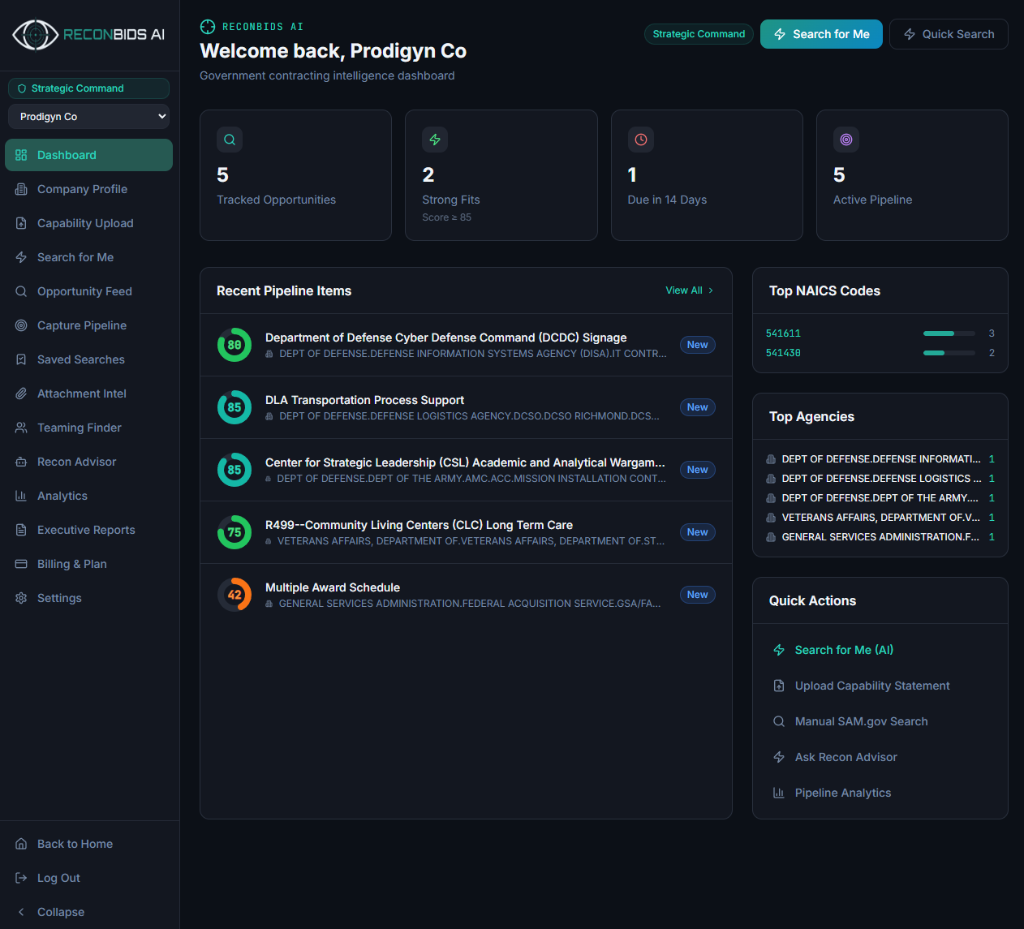Viewport: 1024px width, 929px height.
Task: Launch Search for Me (AI) quick action
Action: tap(880, 650)
